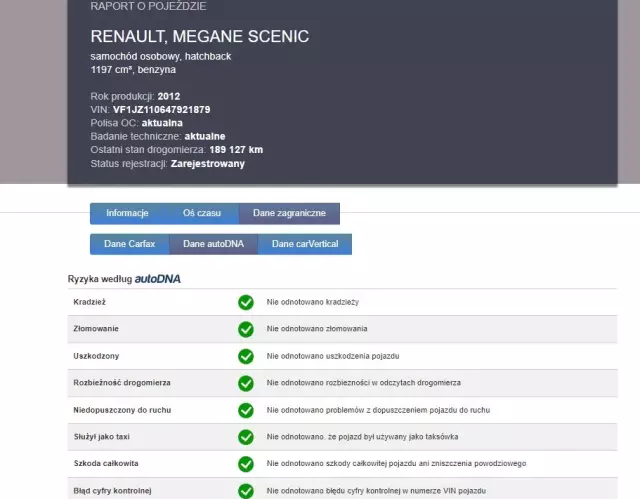Click the check icon for Błąd cyfry kontrolnej
Image resolution: width=640 pixels, height=499 pixels.
246,491
